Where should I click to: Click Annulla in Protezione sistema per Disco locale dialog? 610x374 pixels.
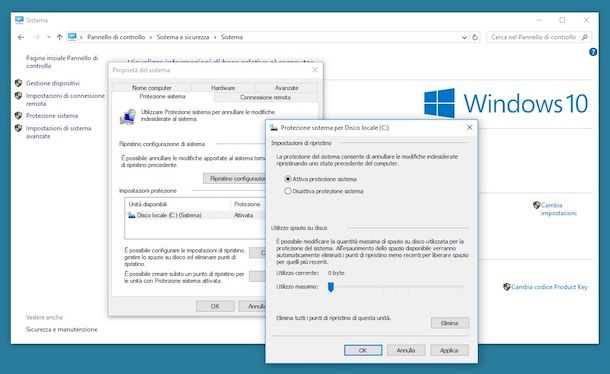[406, 350]
